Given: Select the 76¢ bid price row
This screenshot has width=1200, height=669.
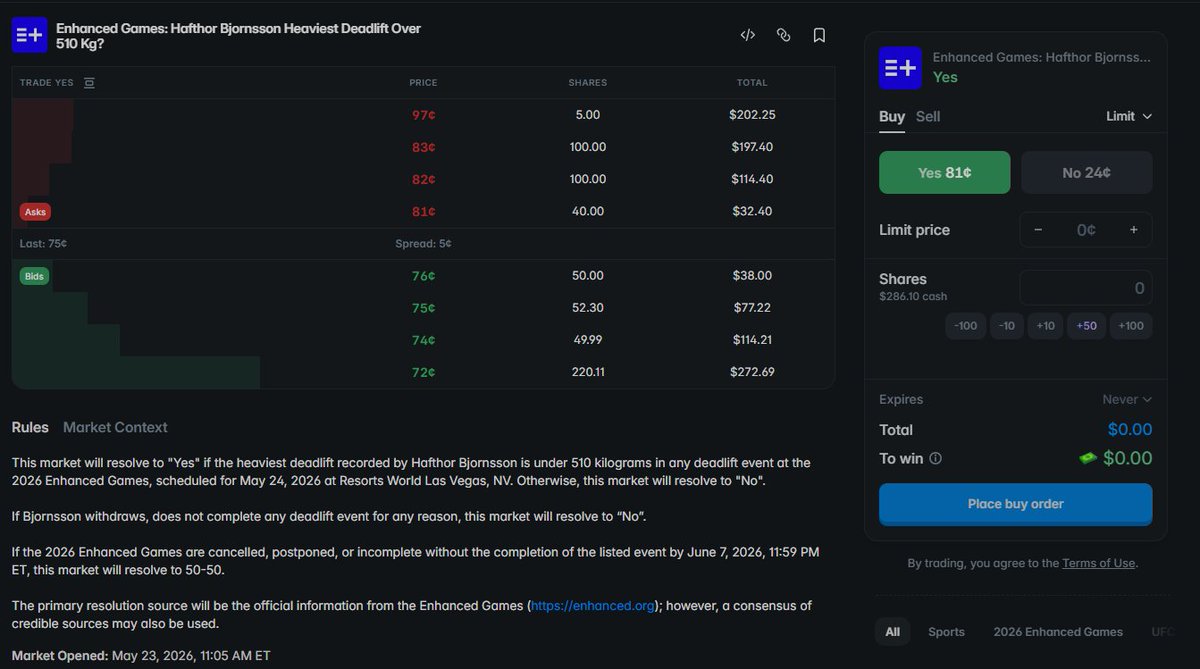Looking at the screenshot, I should coord(423,275).
